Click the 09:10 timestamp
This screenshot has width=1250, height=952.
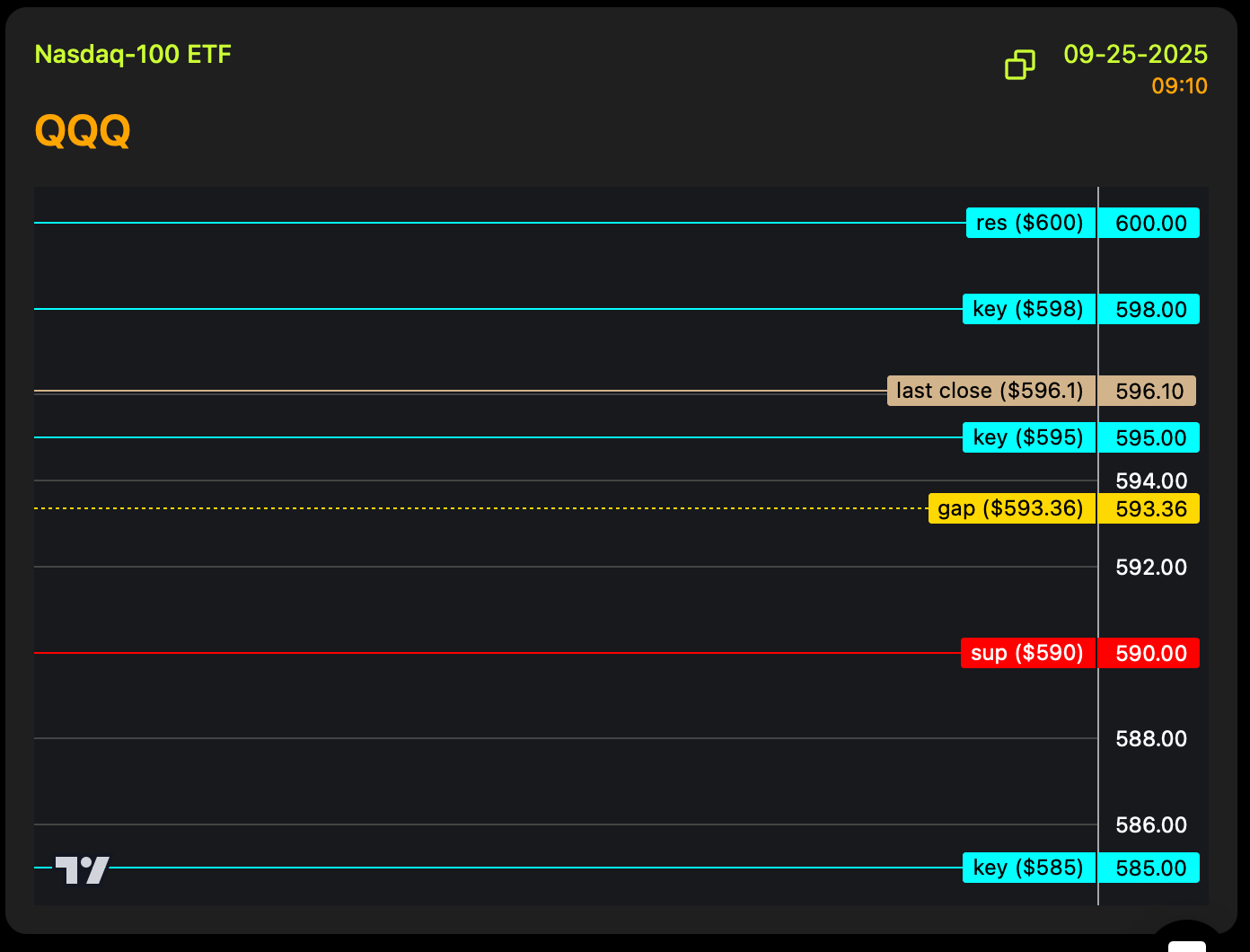1179,86
